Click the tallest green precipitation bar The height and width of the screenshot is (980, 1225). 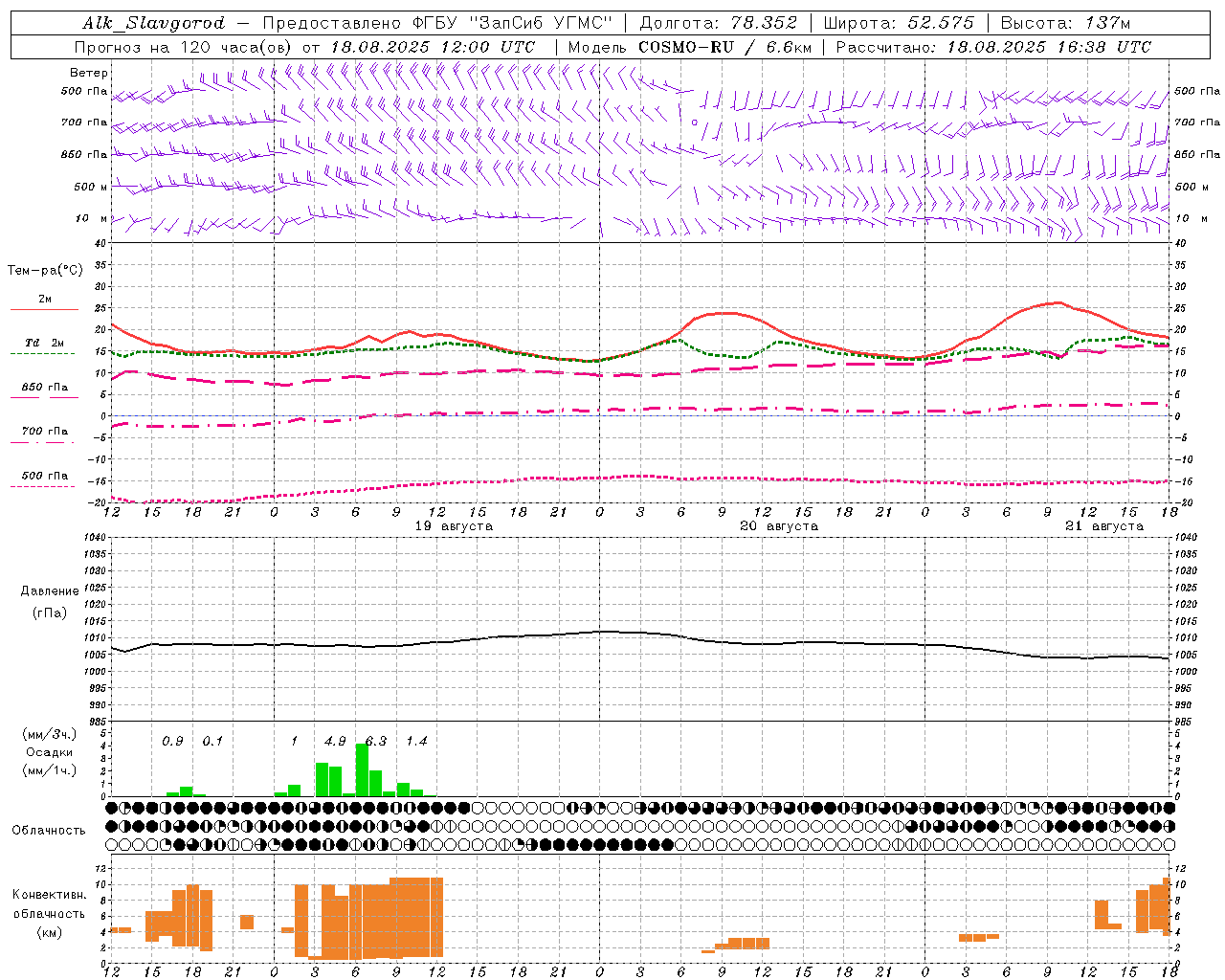click(362, 769)
